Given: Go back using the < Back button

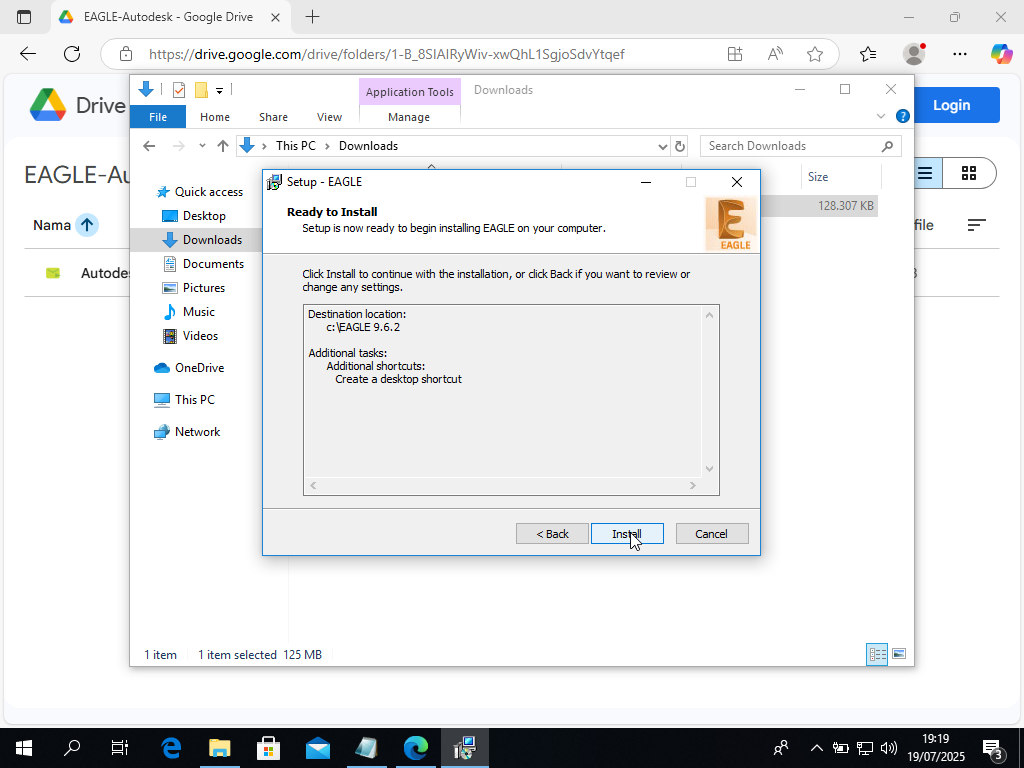Looking at the screenshot, I should 552,534.
